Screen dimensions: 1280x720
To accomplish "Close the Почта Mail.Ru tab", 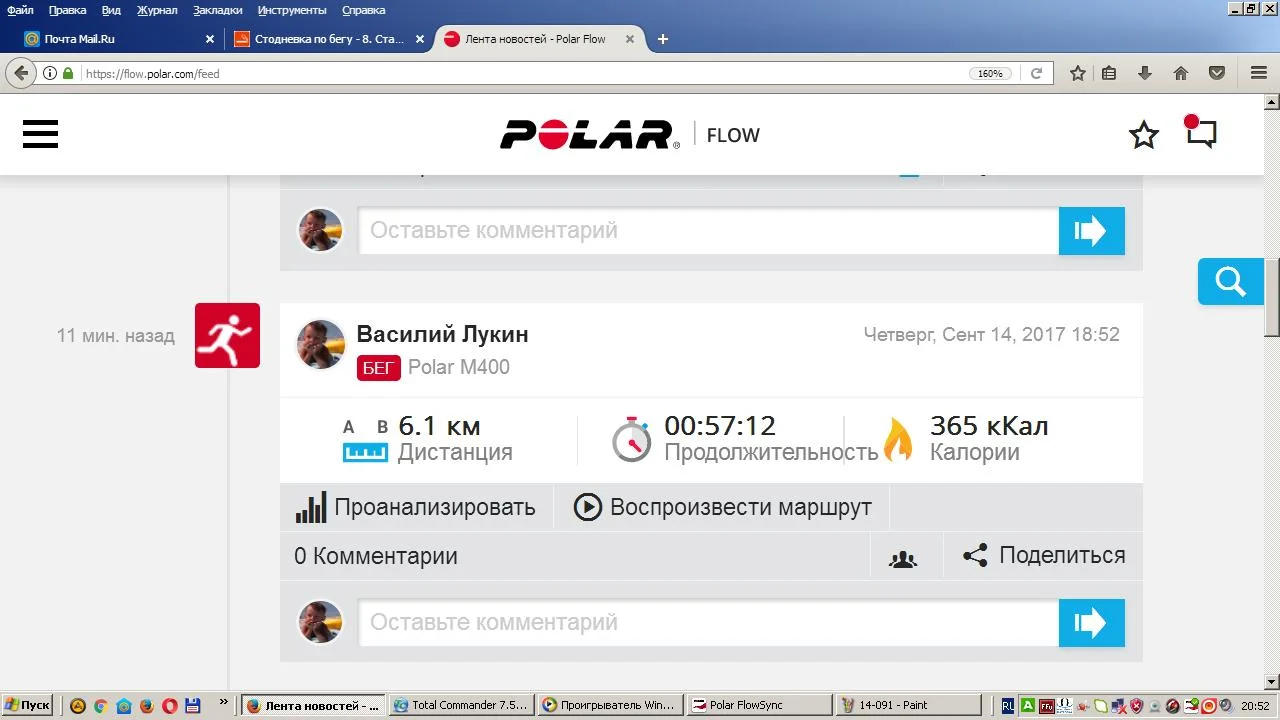I will point(210,39).
